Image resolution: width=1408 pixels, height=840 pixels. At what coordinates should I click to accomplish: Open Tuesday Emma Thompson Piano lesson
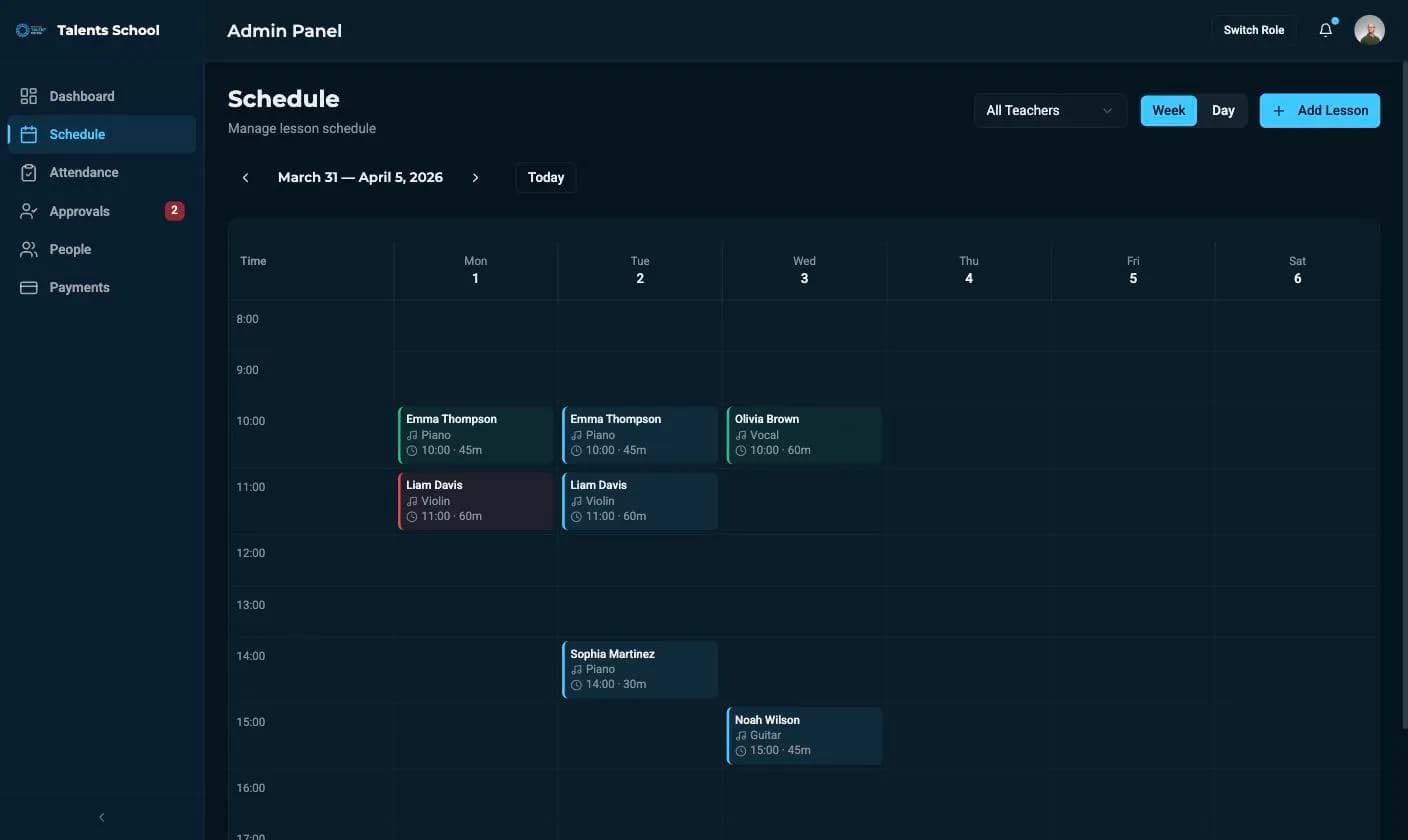pyautogui.click(x=640, y=435)
